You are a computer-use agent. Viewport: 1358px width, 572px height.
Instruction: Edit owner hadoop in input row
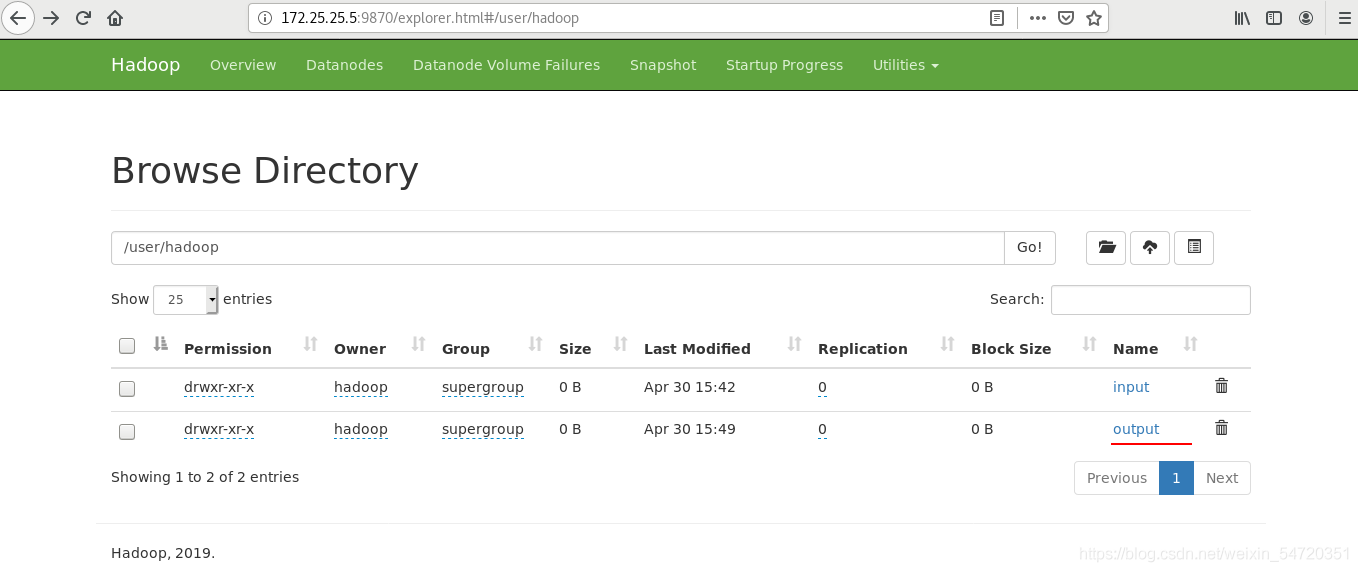pos(361,387)
